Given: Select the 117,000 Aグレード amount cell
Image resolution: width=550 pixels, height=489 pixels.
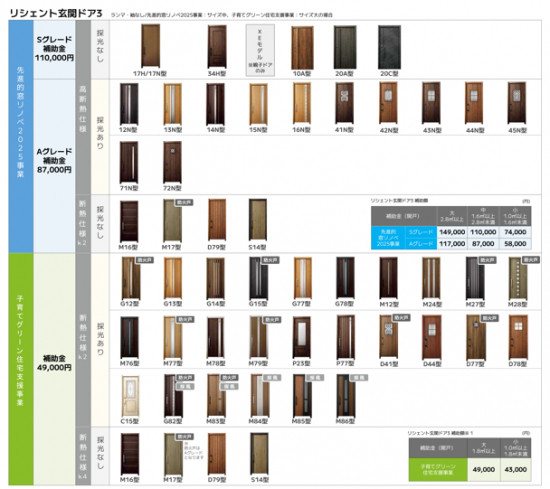Looking at the screenshot, I should tap(452, 244).
